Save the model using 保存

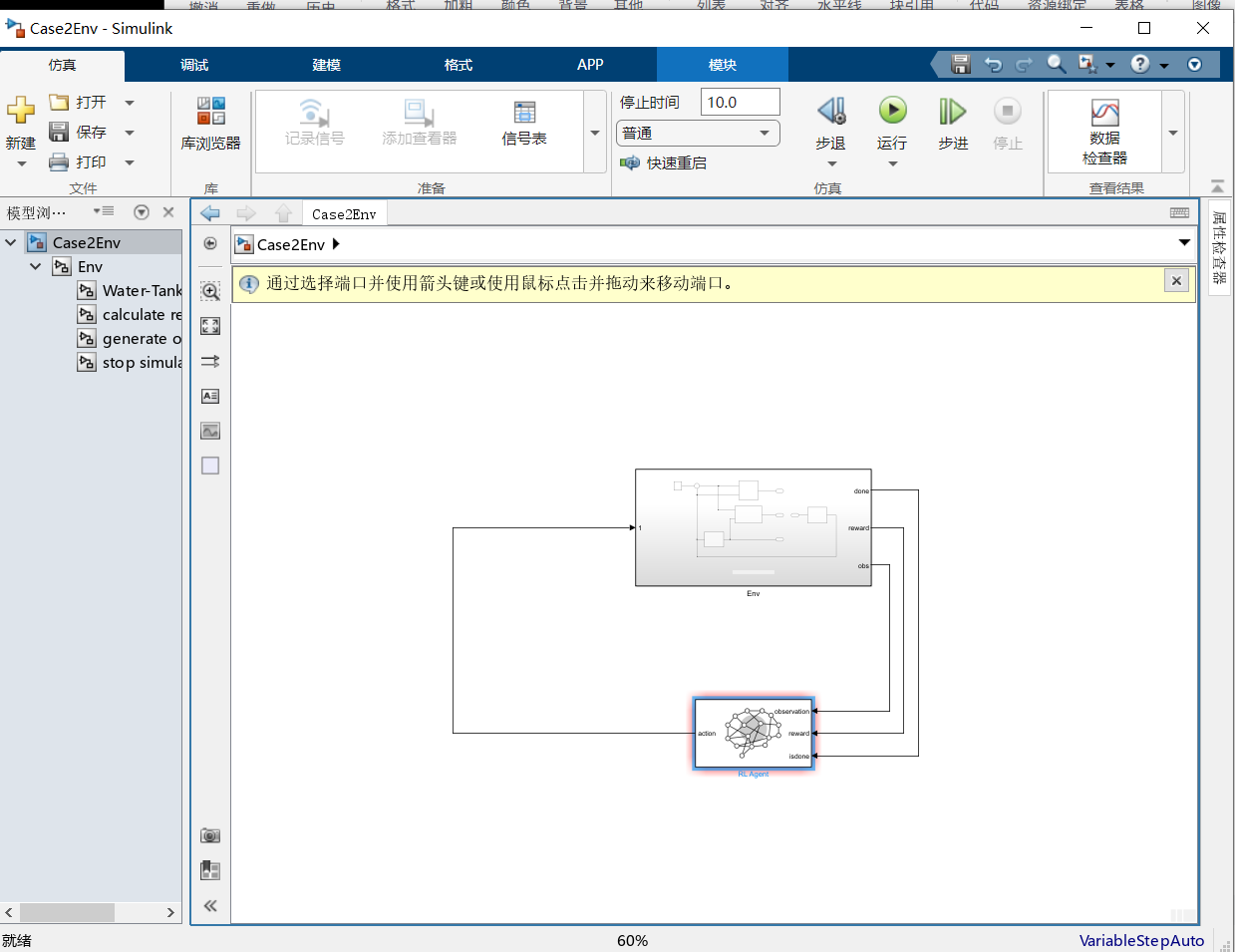coord(78,132)
